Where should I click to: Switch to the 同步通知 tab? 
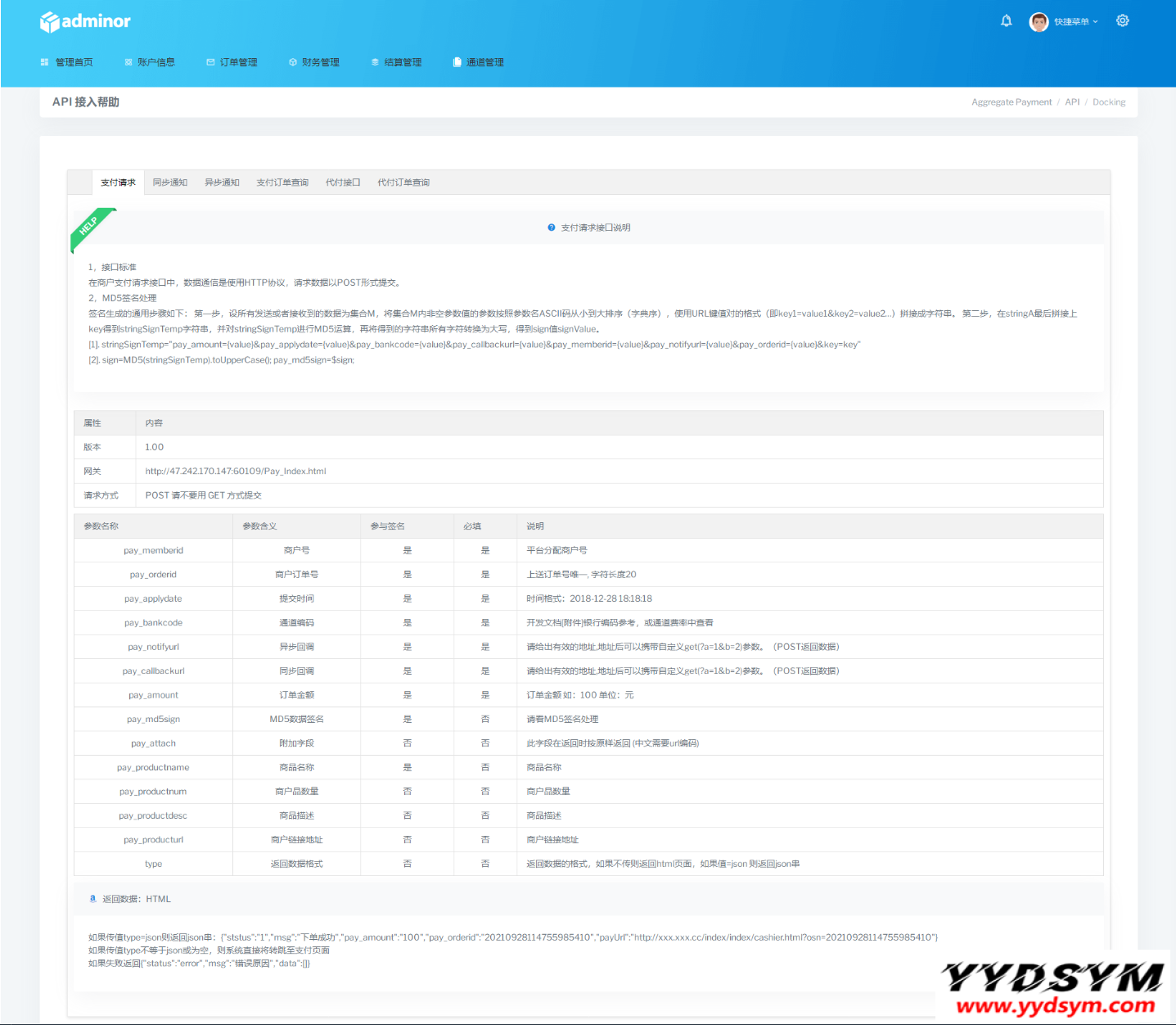pyautogui.click(x=170, y=183)
